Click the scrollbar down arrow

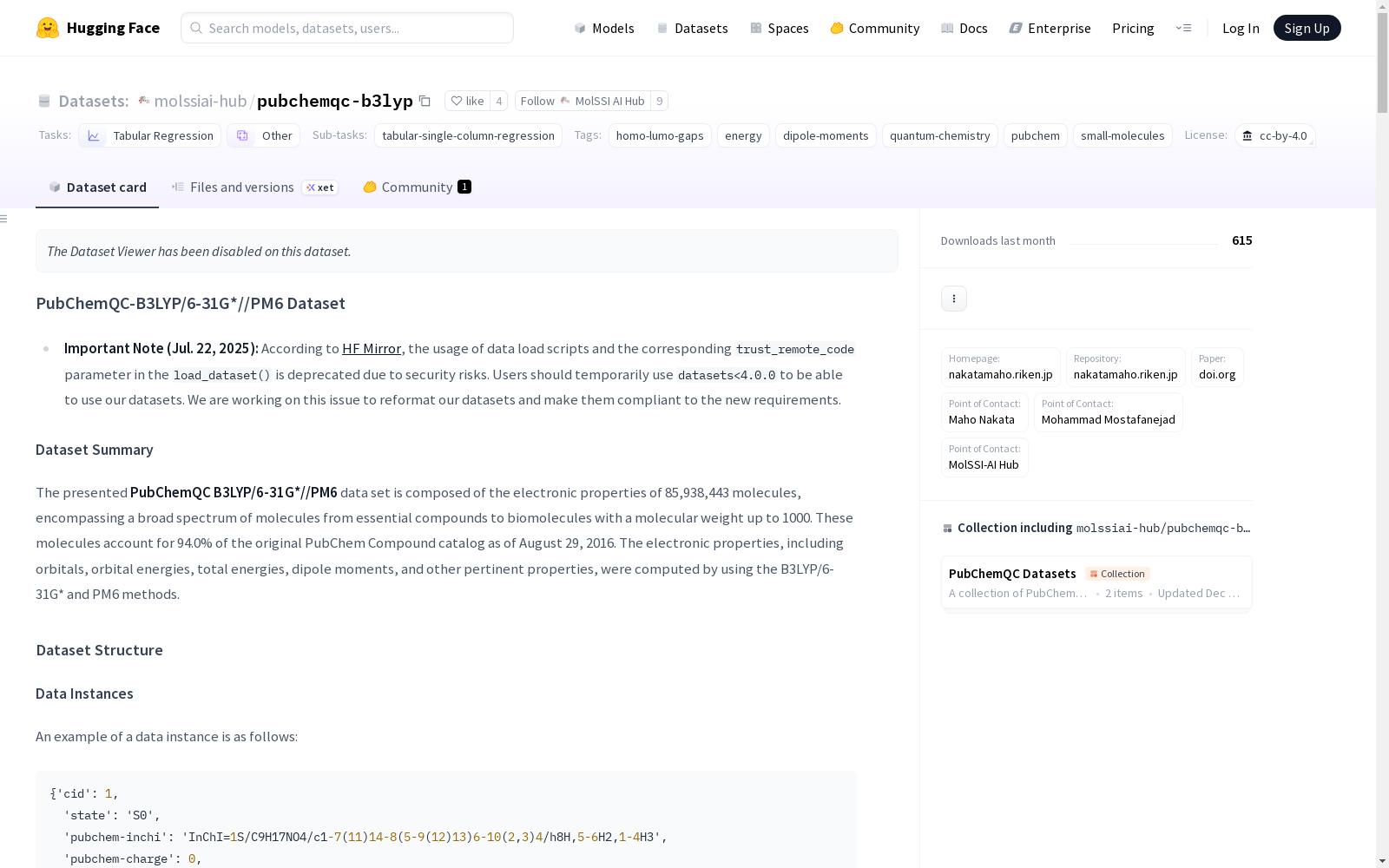click(1382, 861)
